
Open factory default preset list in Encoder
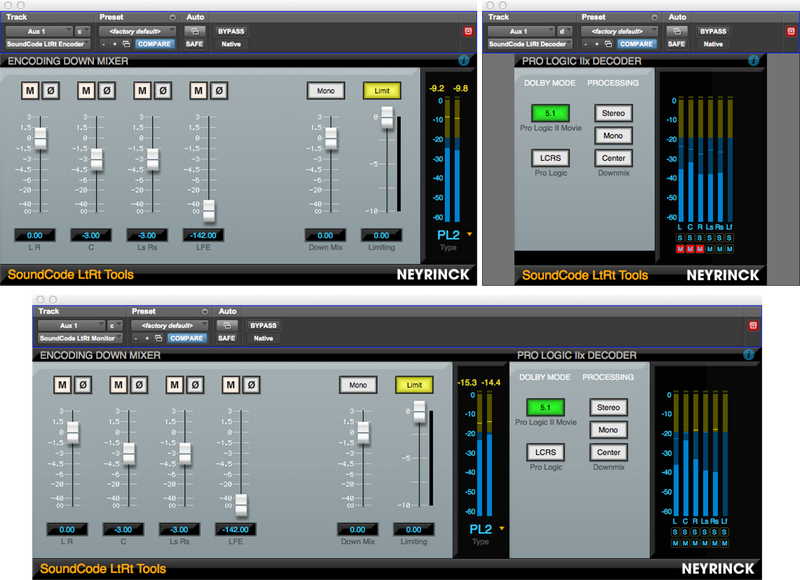coord(138,31)
